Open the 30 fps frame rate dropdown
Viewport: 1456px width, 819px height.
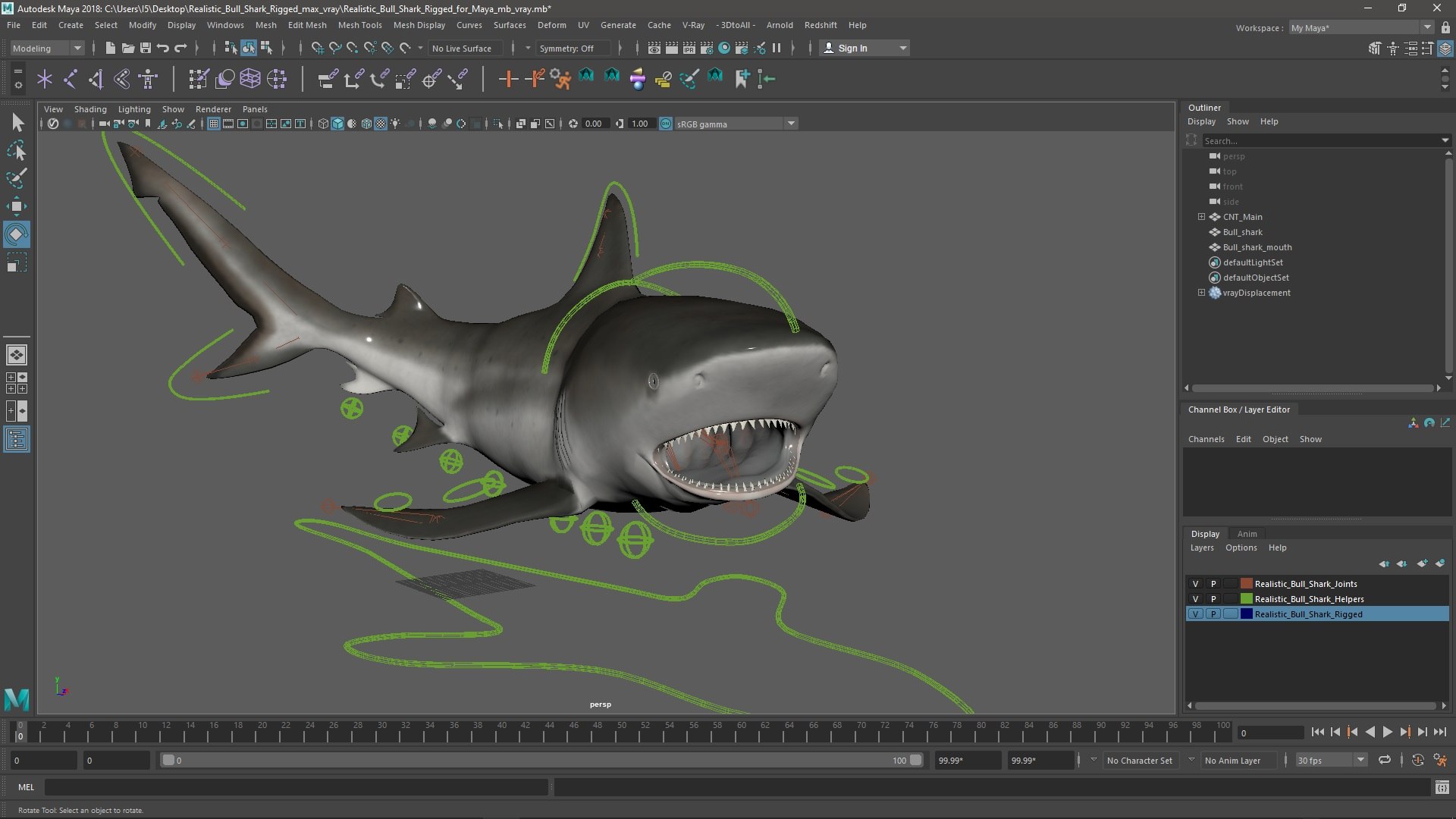[x=1330, y=760]
